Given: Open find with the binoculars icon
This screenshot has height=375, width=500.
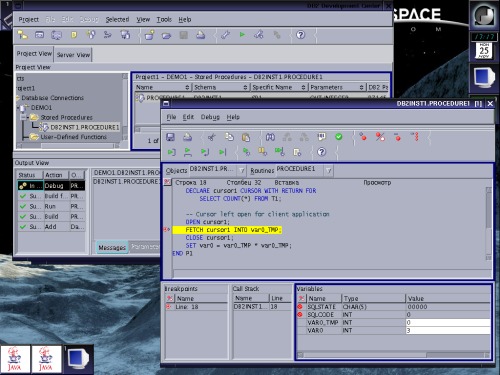Looking at the screenshot, I should 270,137.
